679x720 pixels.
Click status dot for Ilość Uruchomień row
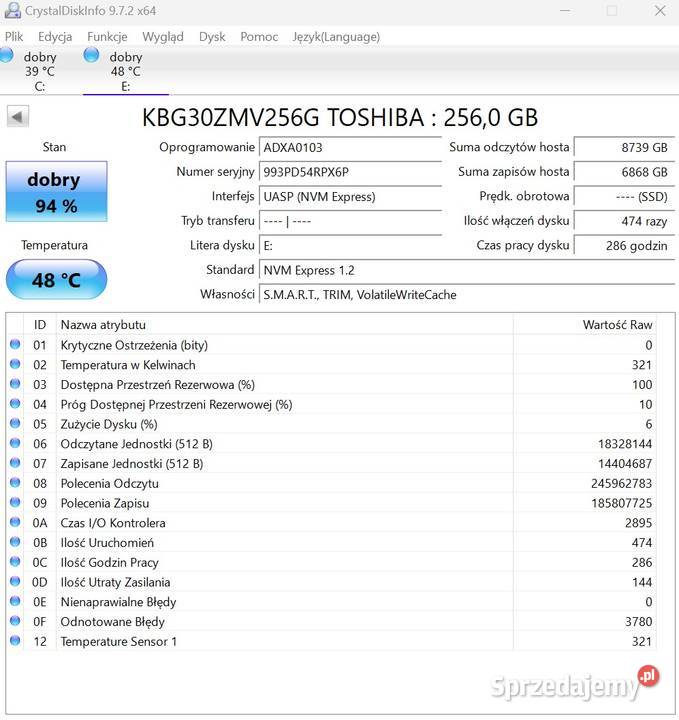(x=15, y=541)
